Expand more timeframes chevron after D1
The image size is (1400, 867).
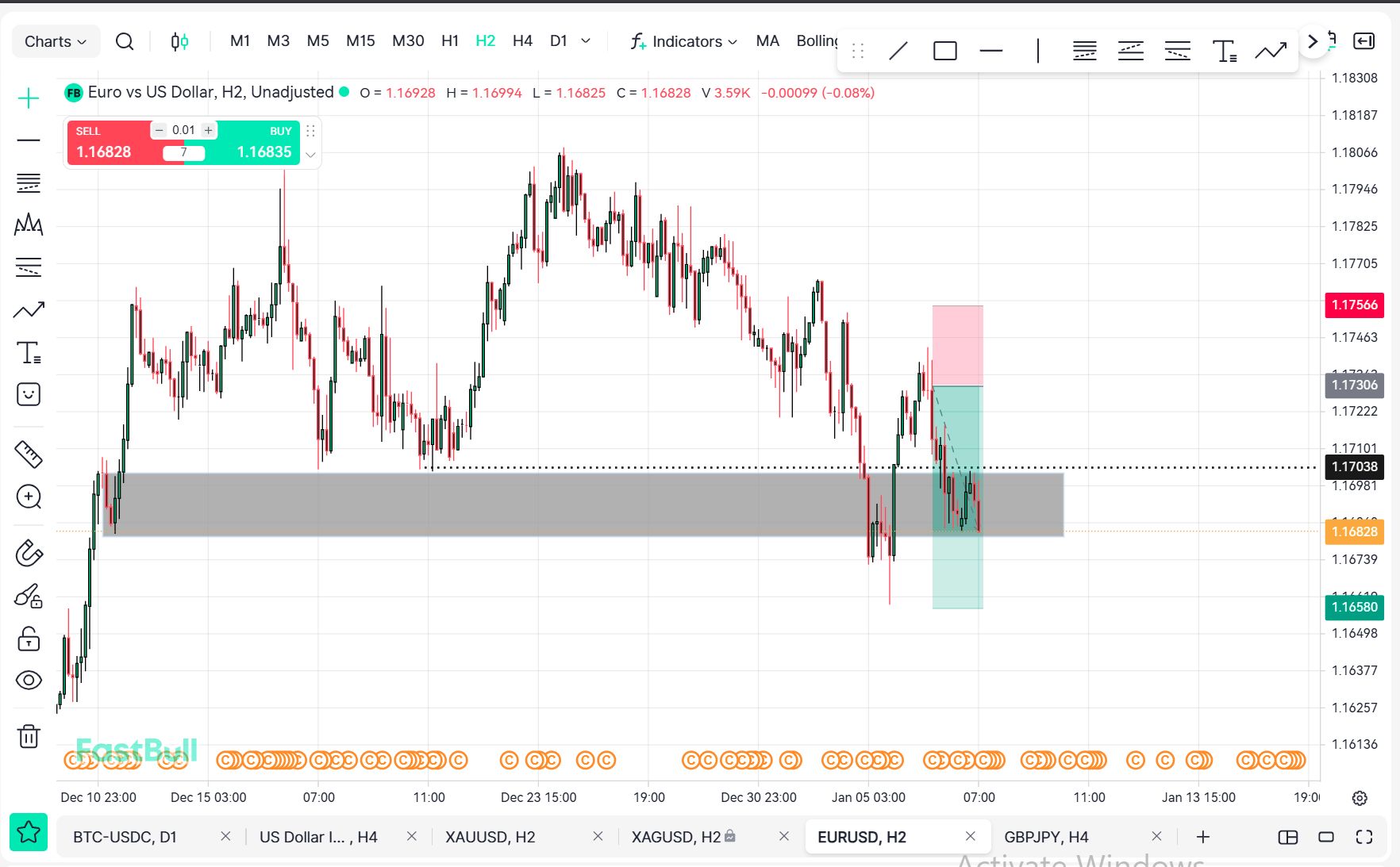(x=586, y=41)
